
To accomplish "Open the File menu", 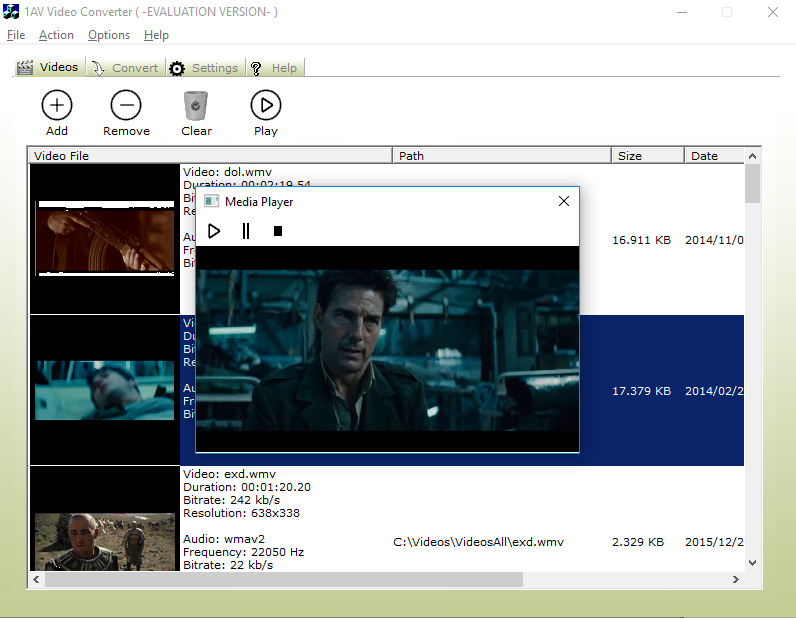I will (16, 35).
